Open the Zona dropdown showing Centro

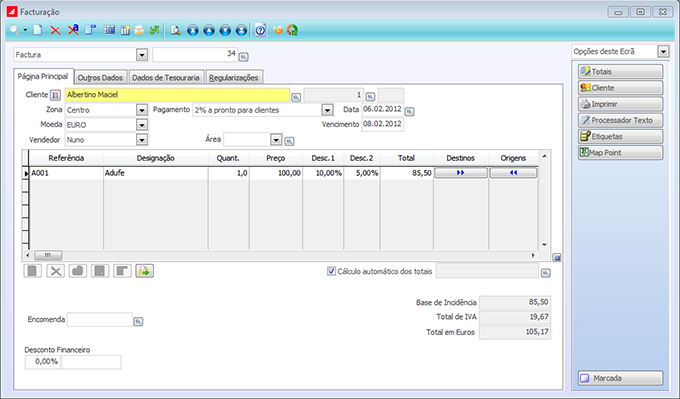point(142,110)
